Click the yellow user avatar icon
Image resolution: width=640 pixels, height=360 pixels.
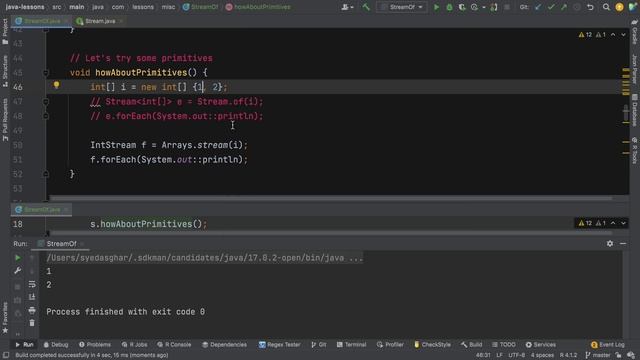[619, 7]
